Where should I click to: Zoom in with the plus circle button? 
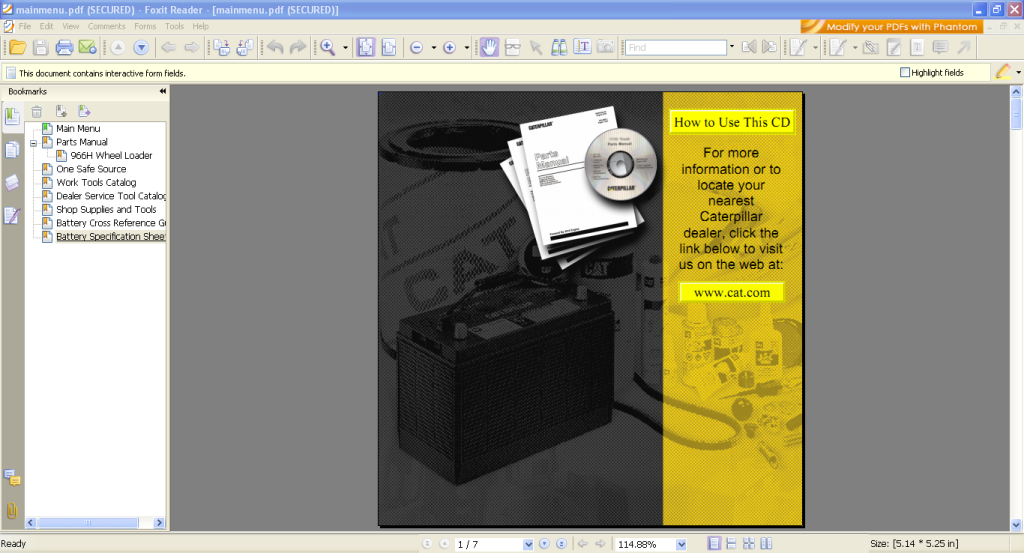449,47
